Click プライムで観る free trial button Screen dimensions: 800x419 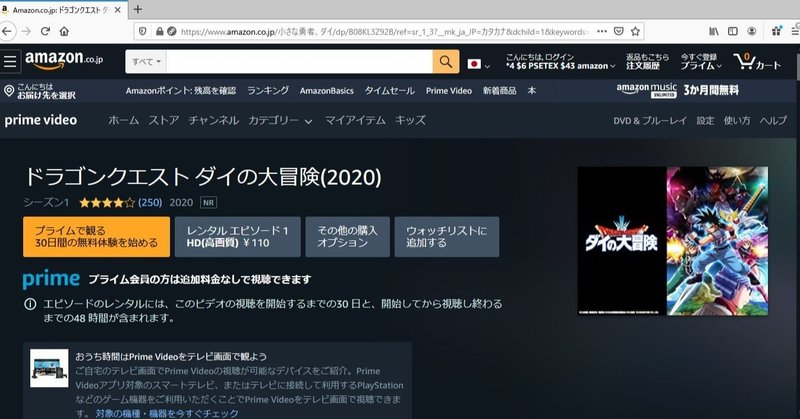(96, 237)
